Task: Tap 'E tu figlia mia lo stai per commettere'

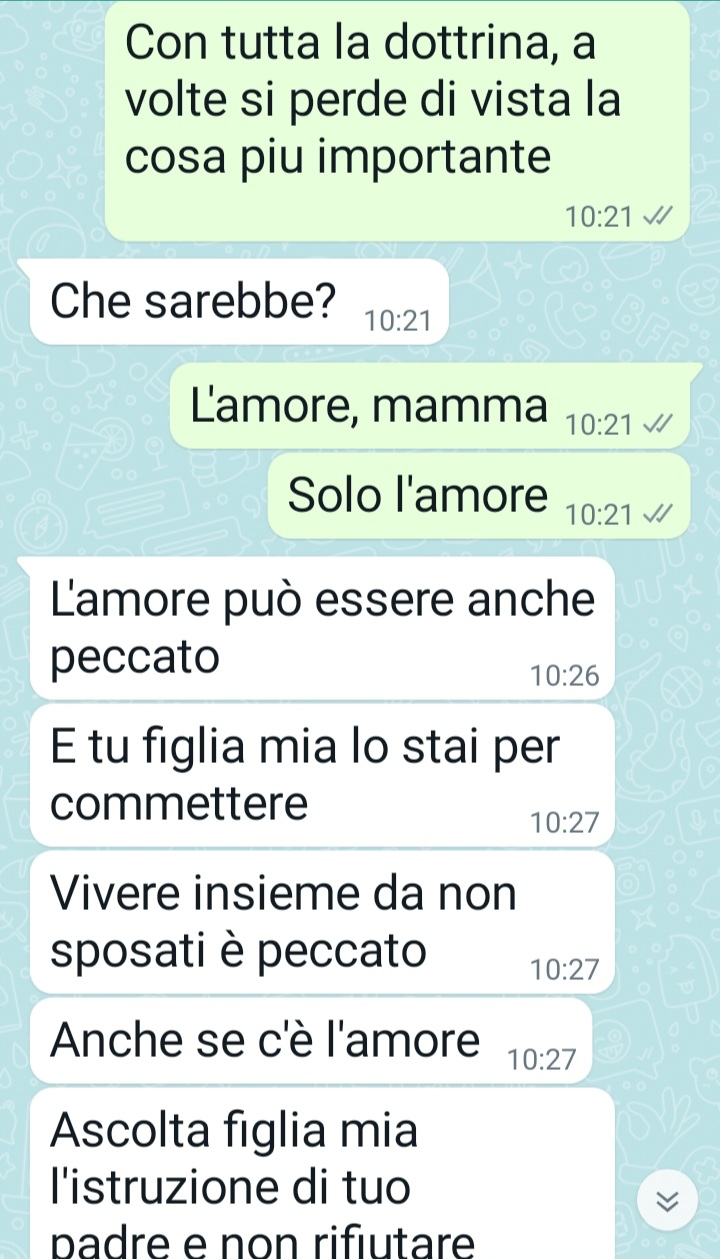Action: click(x=323, y=775)
